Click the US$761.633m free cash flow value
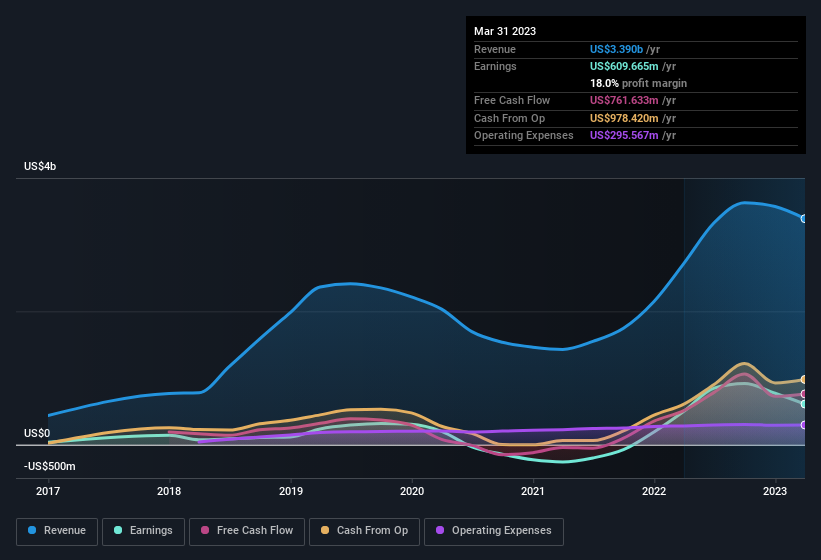This screenshot has width=821, height=560. click(x=624, y=100)
